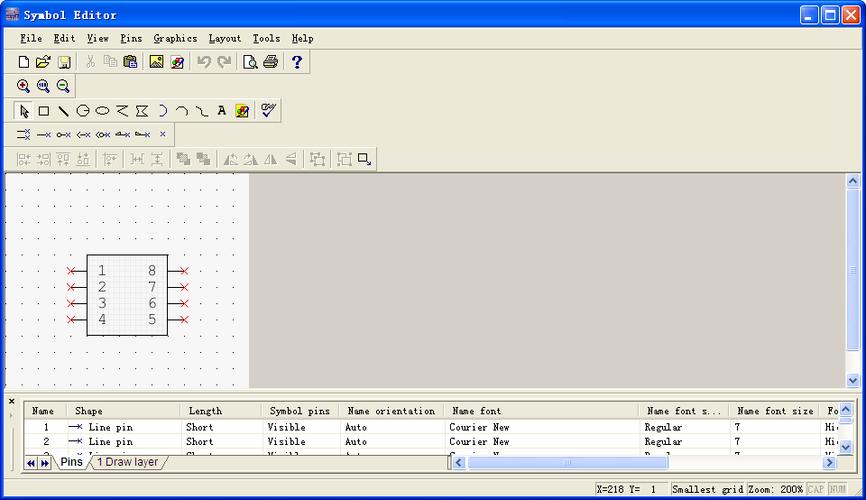Switch to the Pins tab
This screenshot has height=500, width=866.
(x=71, y=462)
